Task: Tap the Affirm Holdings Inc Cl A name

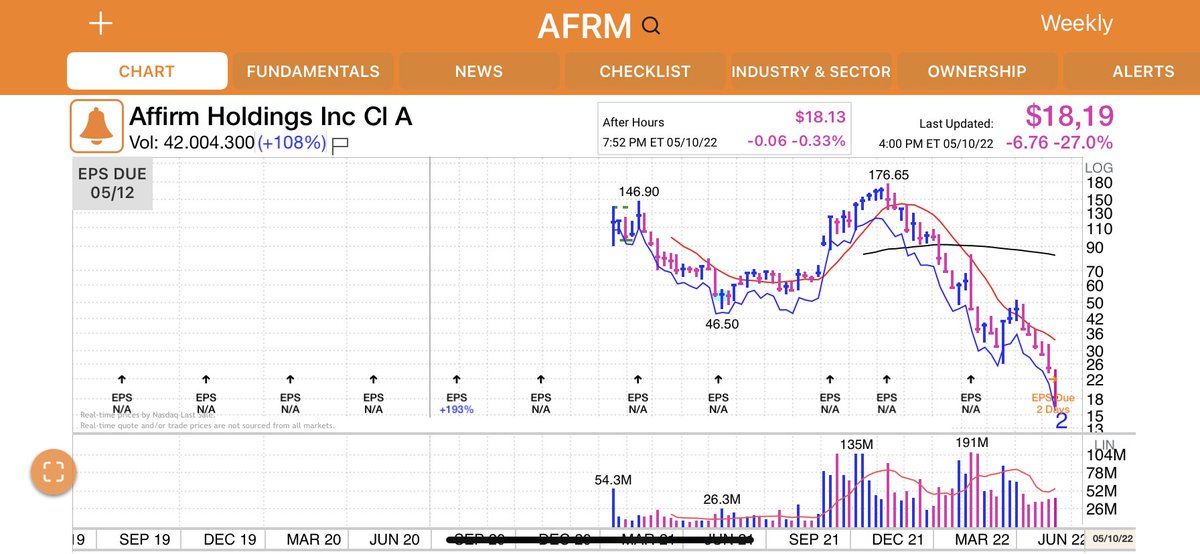Action: pos(271,117)
